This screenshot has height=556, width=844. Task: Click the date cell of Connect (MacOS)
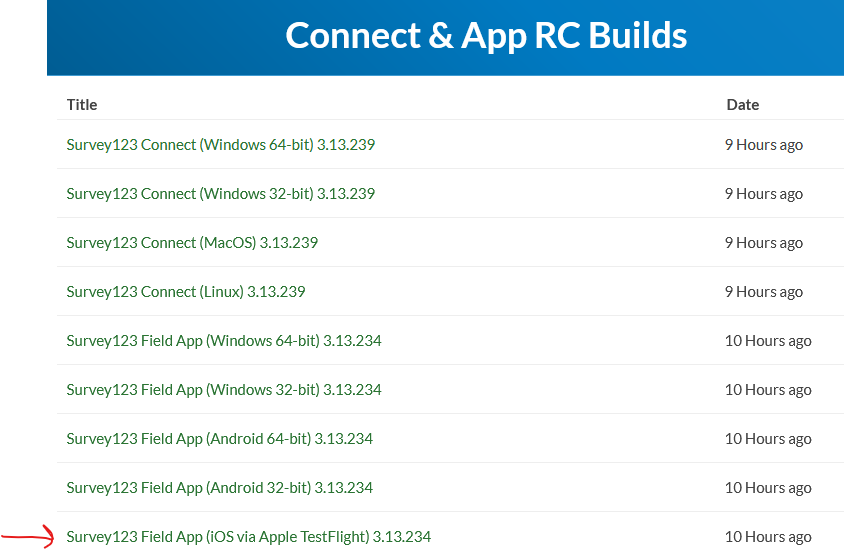(764, 243)
